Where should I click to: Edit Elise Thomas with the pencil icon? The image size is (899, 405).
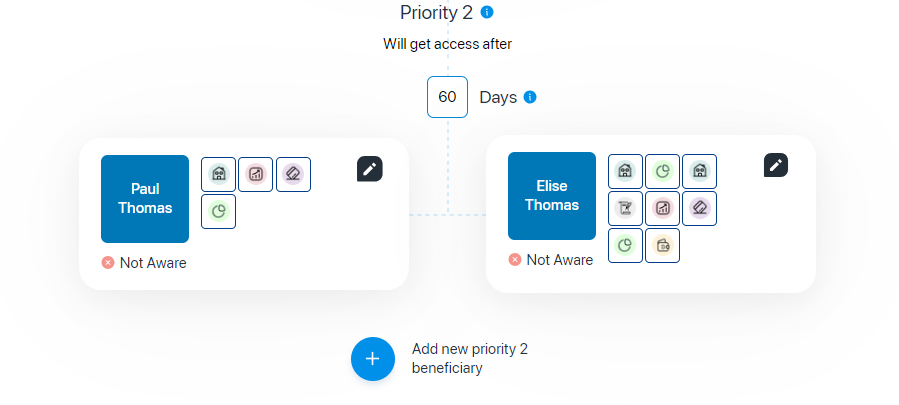[x=776, y=165]
